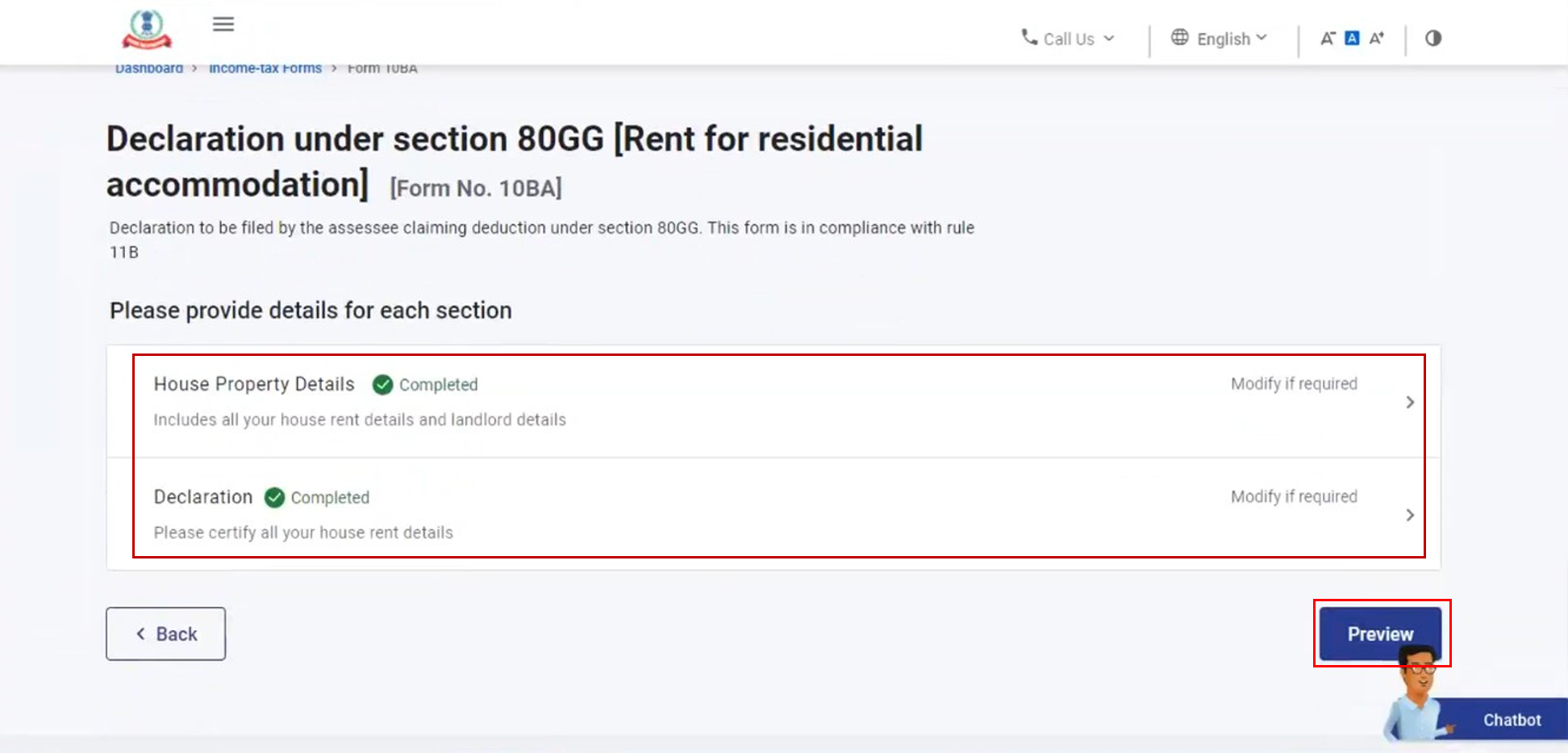Go to Dashboard breadcrumb link
The height and width of the screenshot is (753, 1568).
tap(149, 69)
